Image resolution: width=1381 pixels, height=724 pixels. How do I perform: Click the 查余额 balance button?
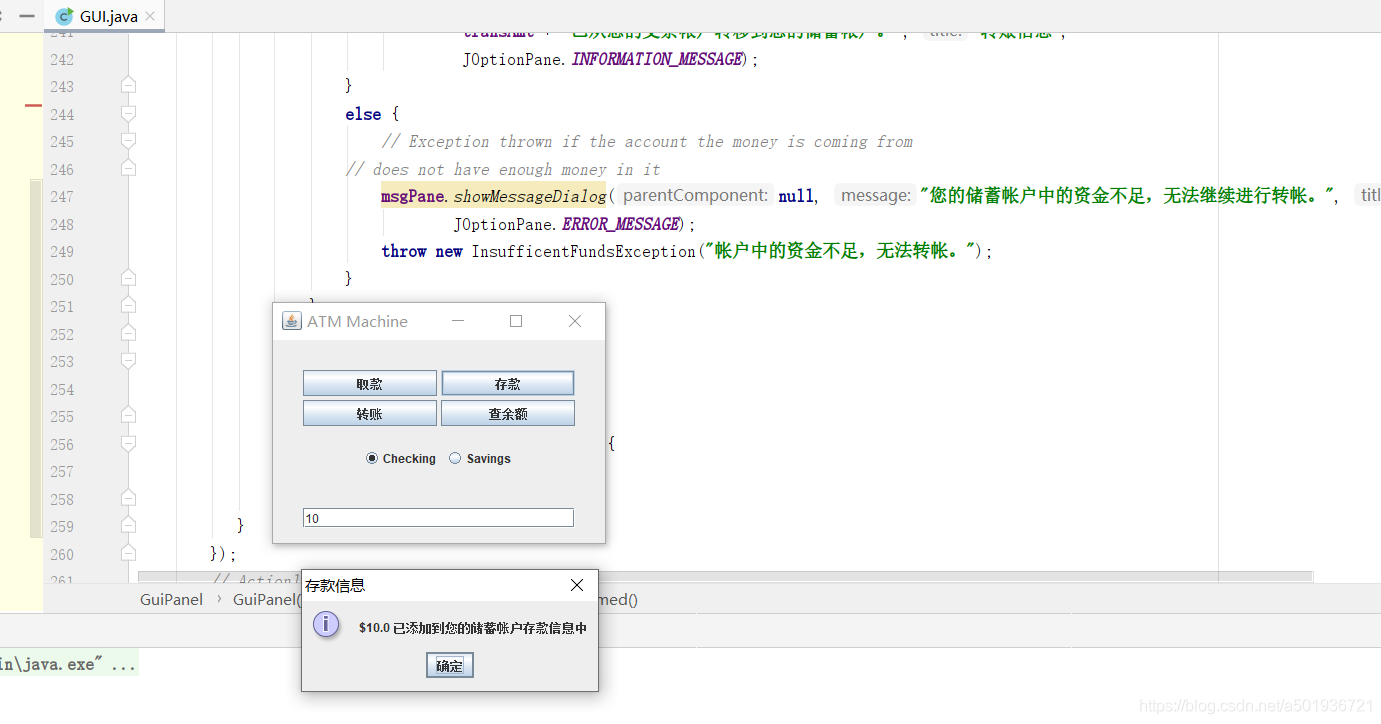click(x=508, y=413)
